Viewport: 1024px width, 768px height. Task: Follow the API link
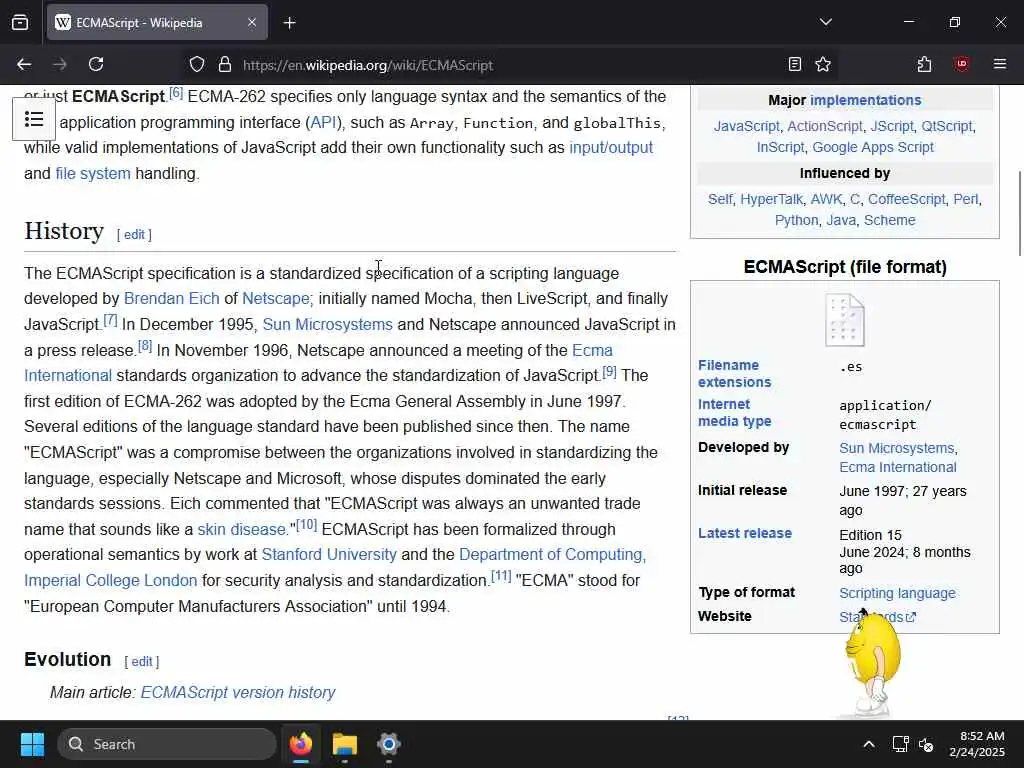pos(323,122)
